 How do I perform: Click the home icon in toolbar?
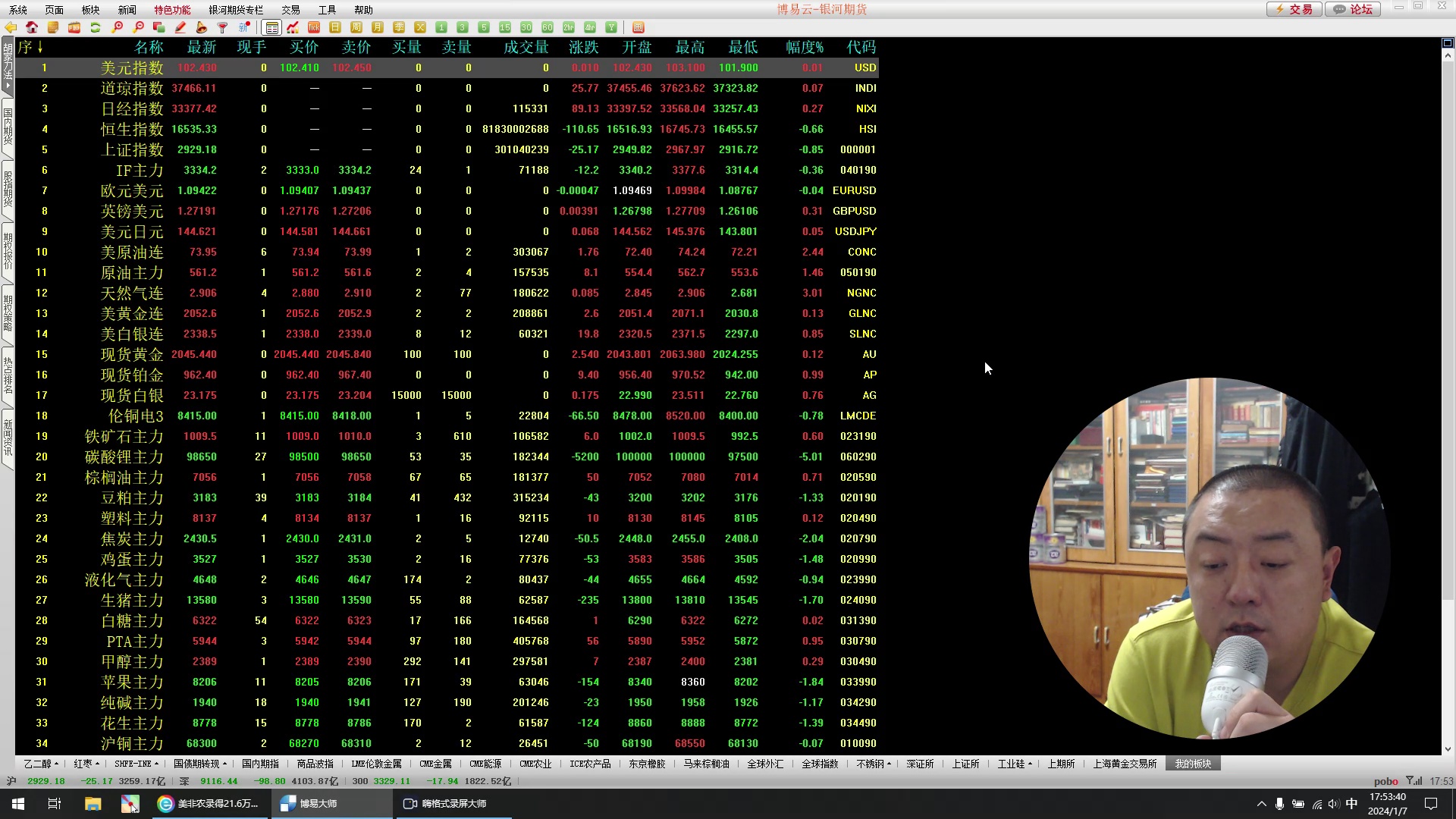[32, 27]
